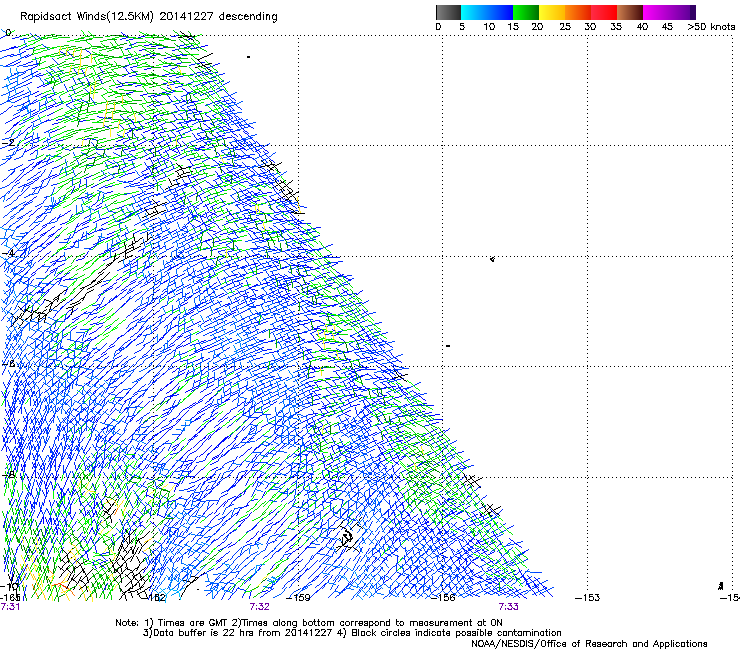Click the 'NOAA/NESDIS/Office of Research and Applications' credit

point(589,644)
